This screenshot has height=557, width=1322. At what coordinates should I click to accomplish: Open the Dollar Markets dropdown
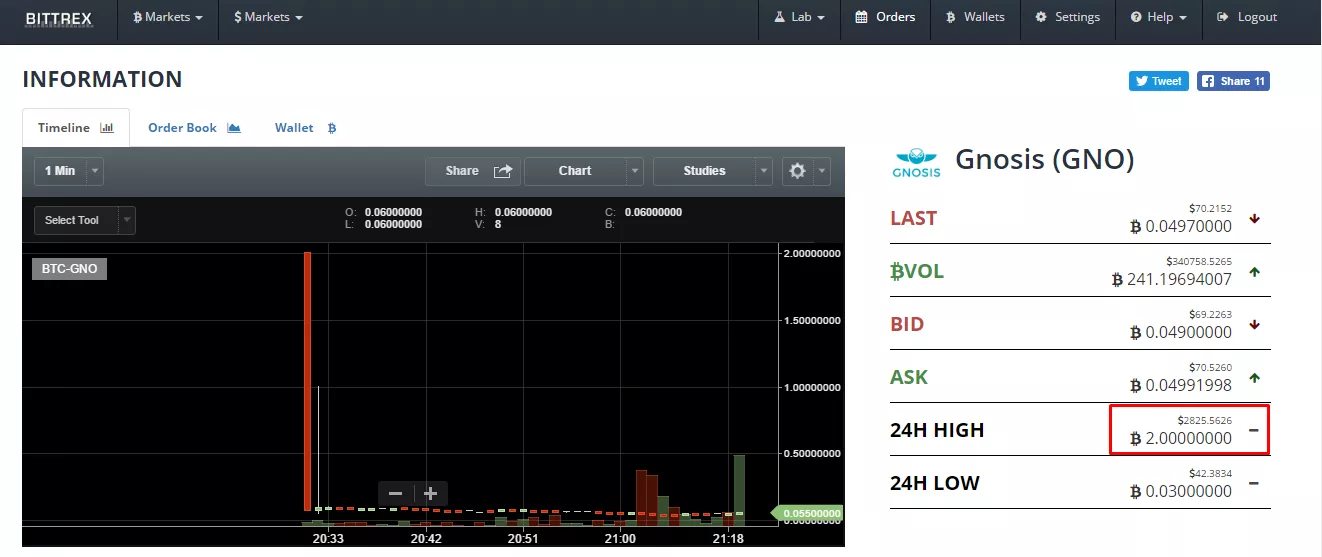[x=267, y=17]
